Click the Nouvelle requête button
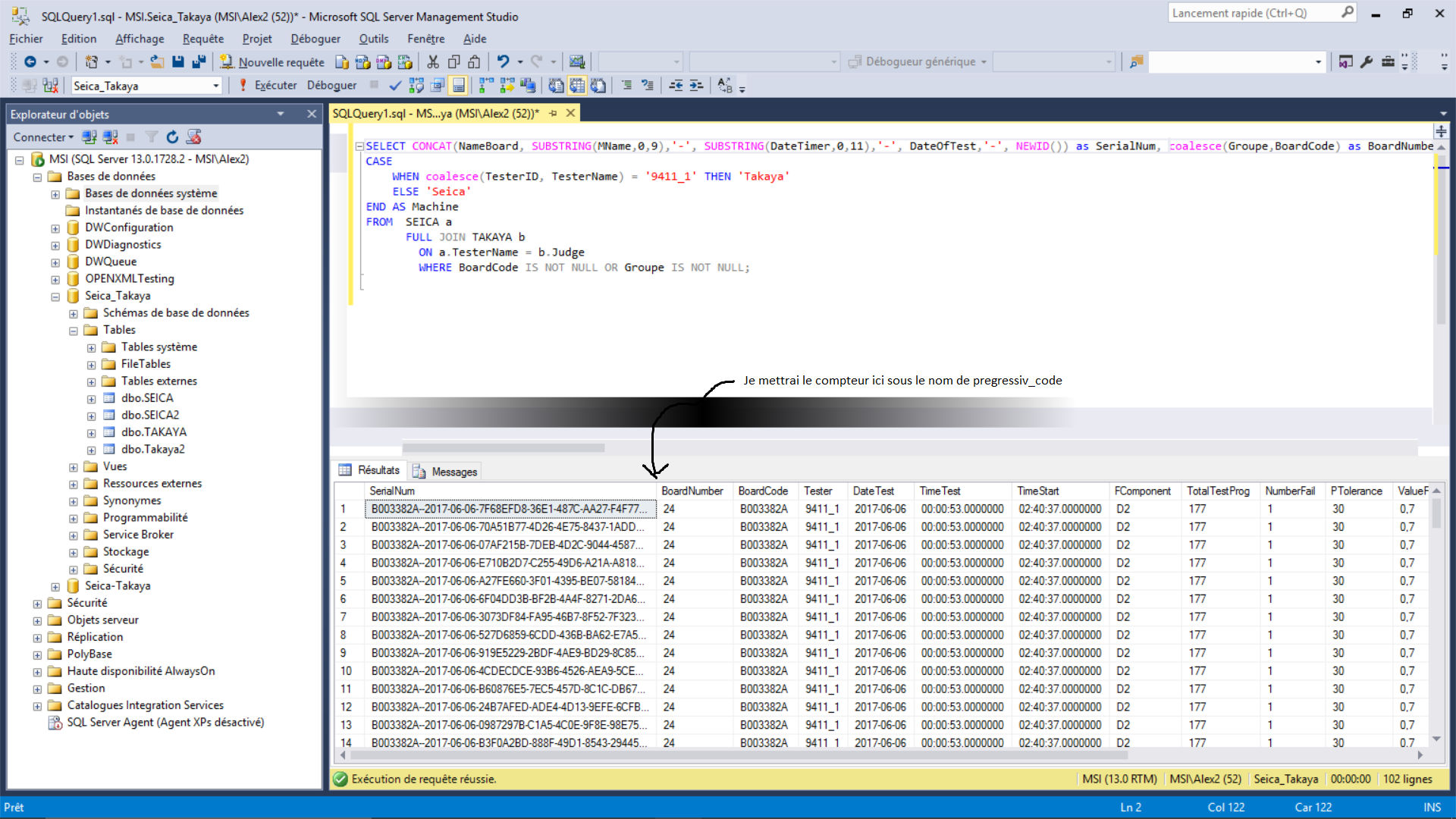The height and width of the screenshot is (819, 1456). click(x=272, y=62)
